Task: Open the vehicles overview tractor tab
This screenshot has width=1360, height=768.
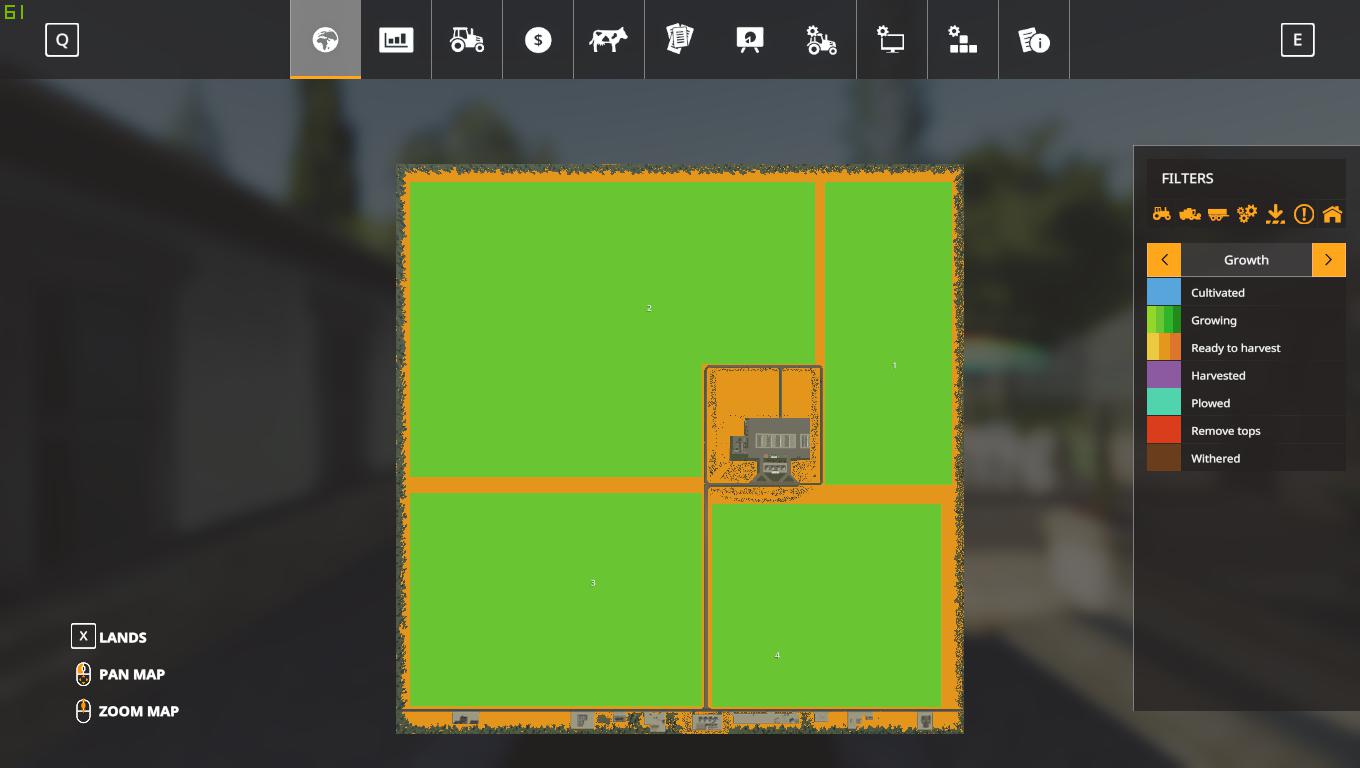Action: pos(467,40)
